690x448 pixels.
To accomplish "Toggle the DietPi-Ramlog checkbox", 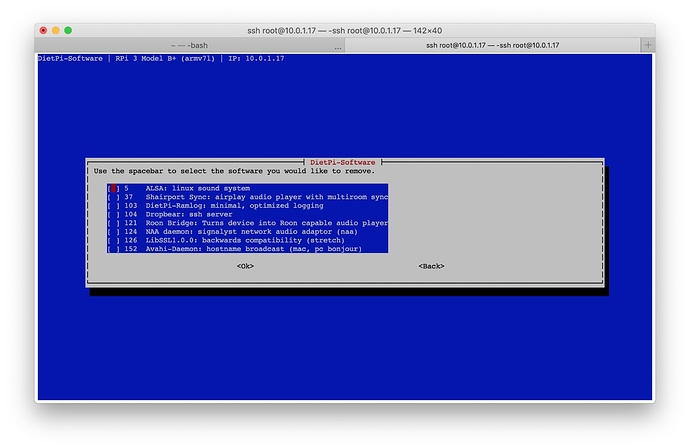I will [113, 206].
